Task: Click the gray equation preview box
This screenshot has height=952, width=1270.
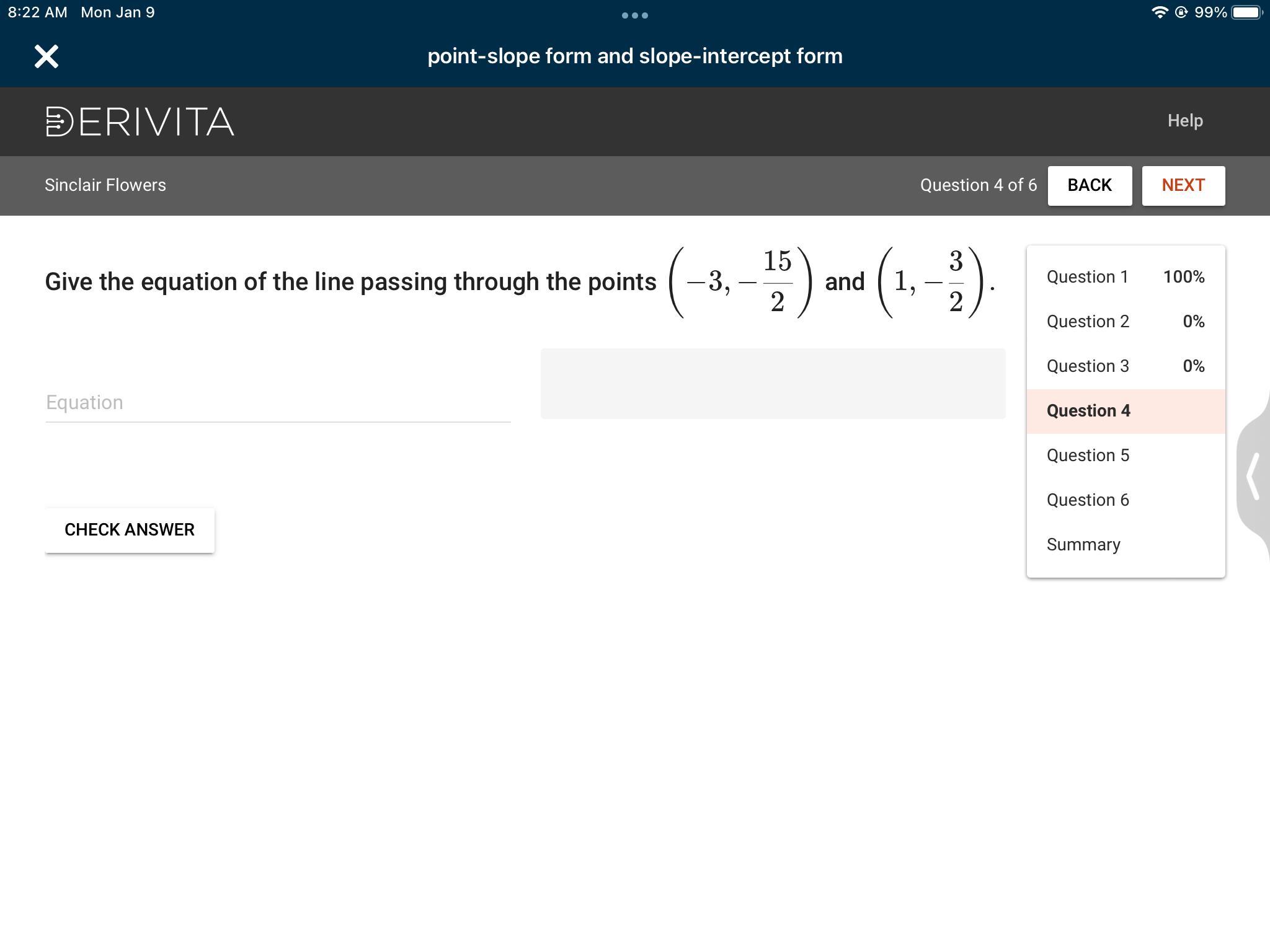Action: [x=773, y=384]
